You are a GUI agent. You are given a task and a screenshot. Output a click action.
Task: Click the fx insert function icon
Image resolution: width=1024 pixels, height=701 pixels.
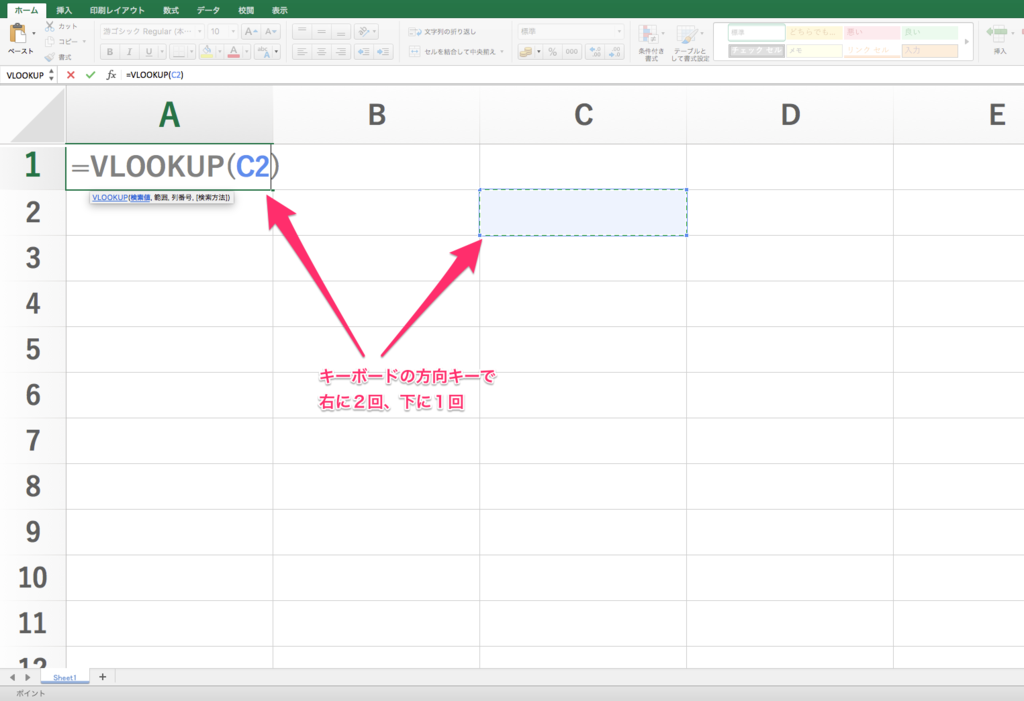click(111, 75)
